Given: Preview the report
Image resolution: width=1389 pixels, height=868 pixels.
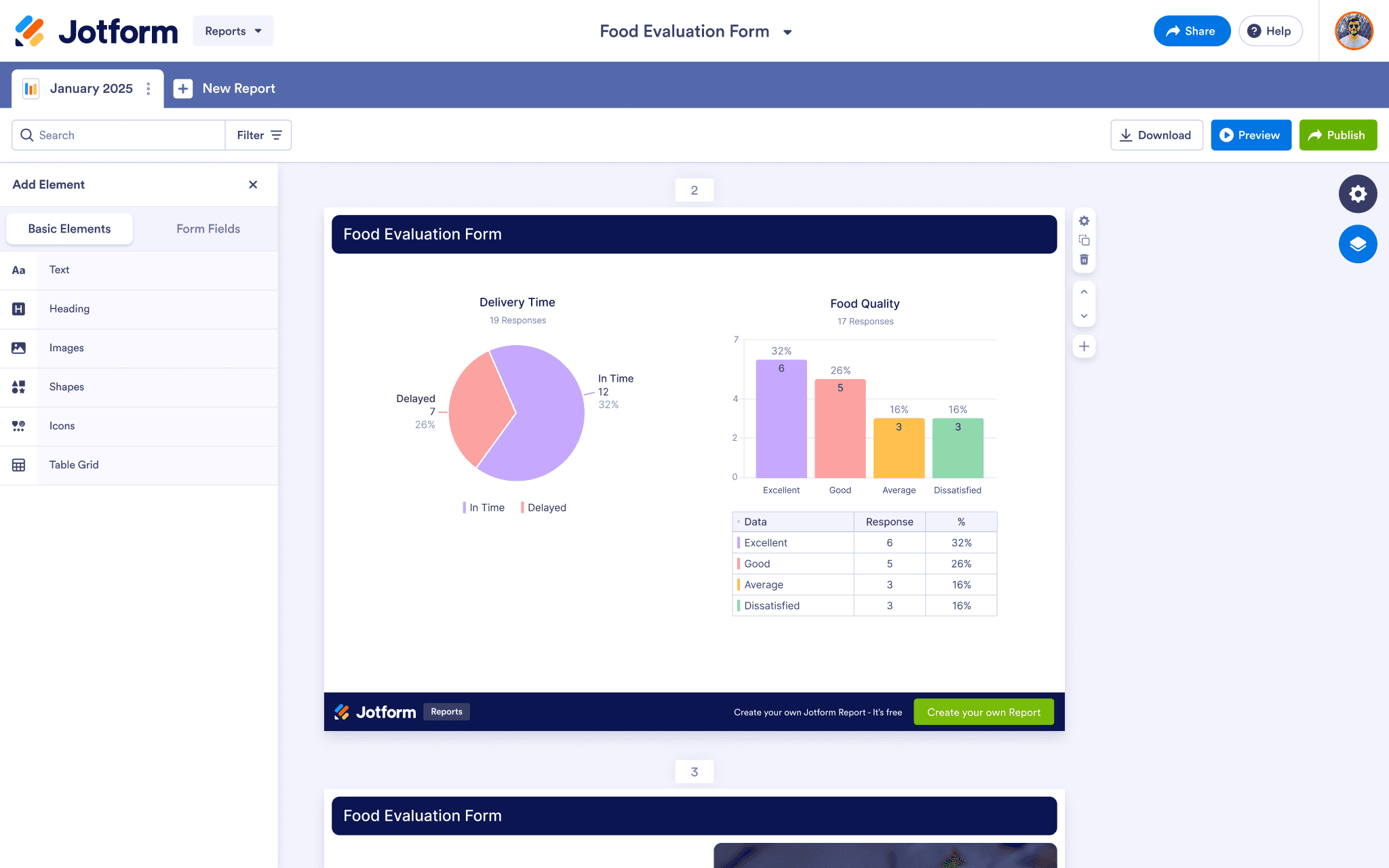Looking at the screenshot, I should 1251,135.
